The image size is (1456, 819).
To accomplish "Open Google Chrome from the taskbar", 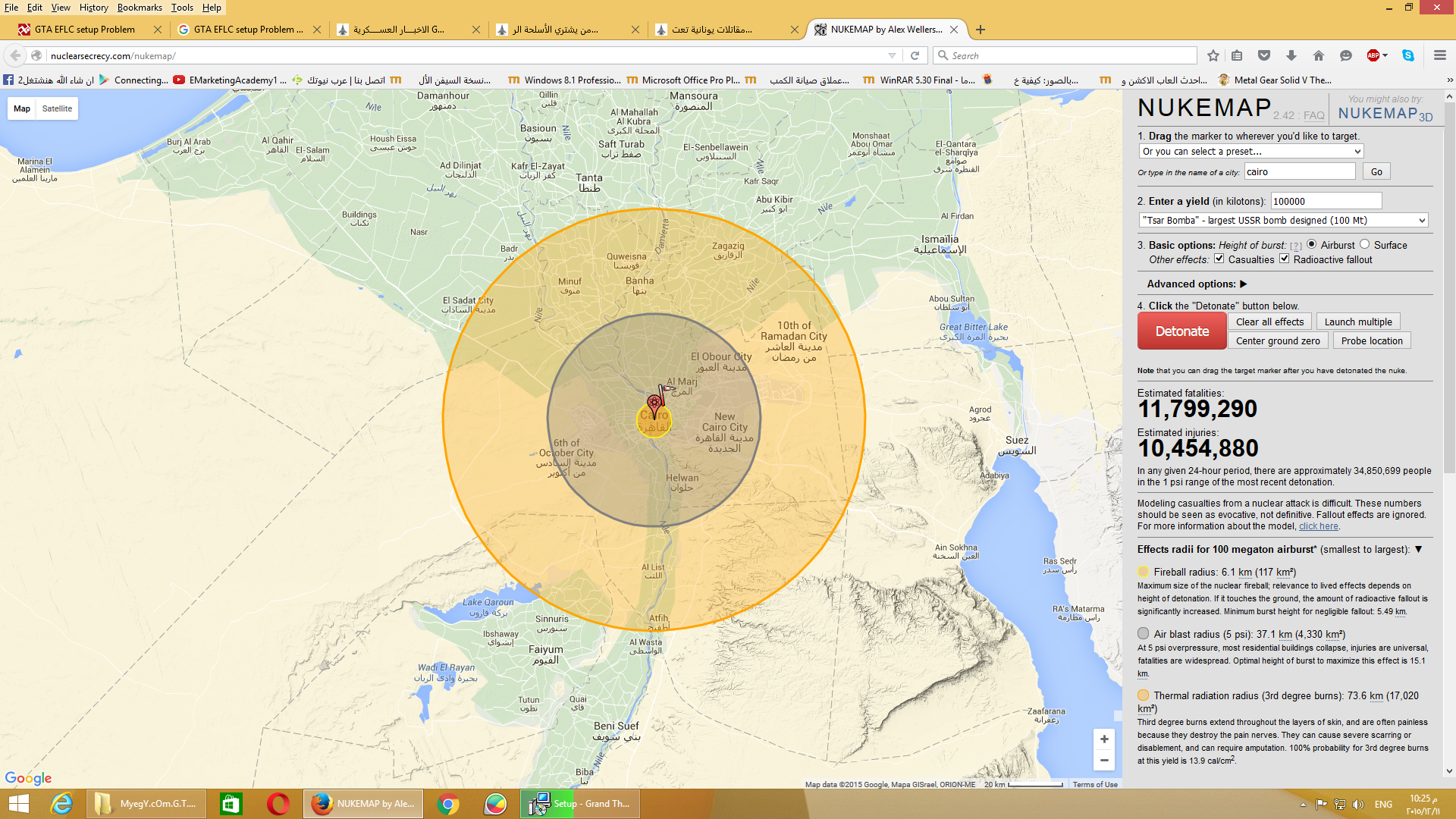I will (448, 804).
